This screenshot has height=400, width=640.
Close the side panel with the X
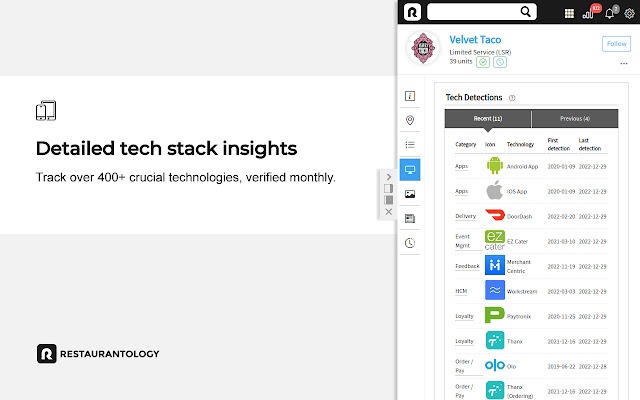pyautogui.click(x=389, y=212)
